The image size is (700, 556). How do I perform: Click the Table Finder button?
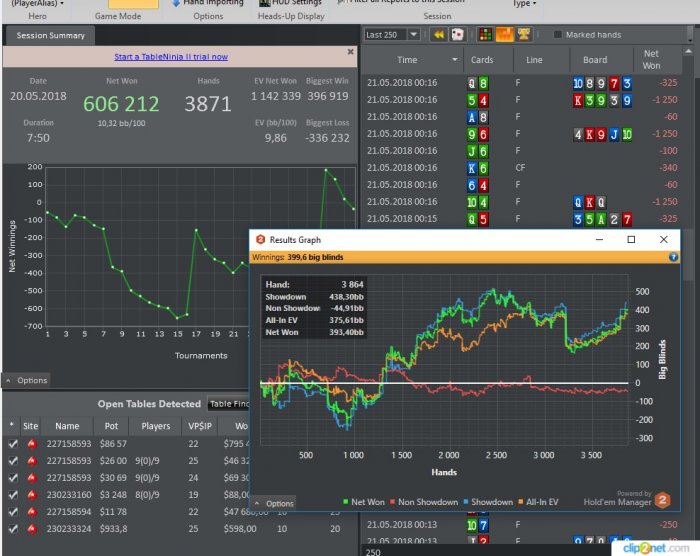coord(229,404)
